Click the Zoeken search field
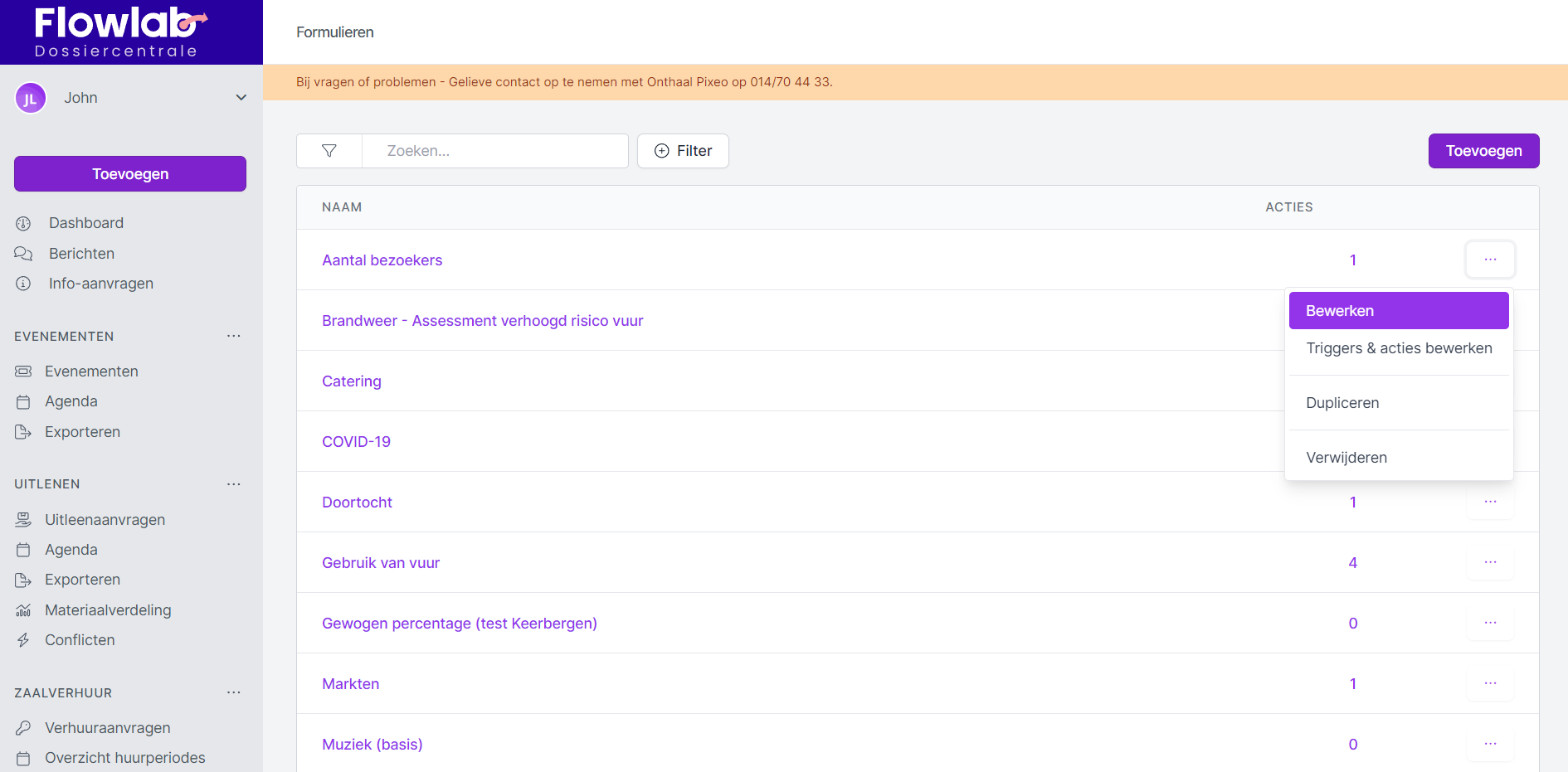Screen dimensions: 1568x772 (494, 151)
